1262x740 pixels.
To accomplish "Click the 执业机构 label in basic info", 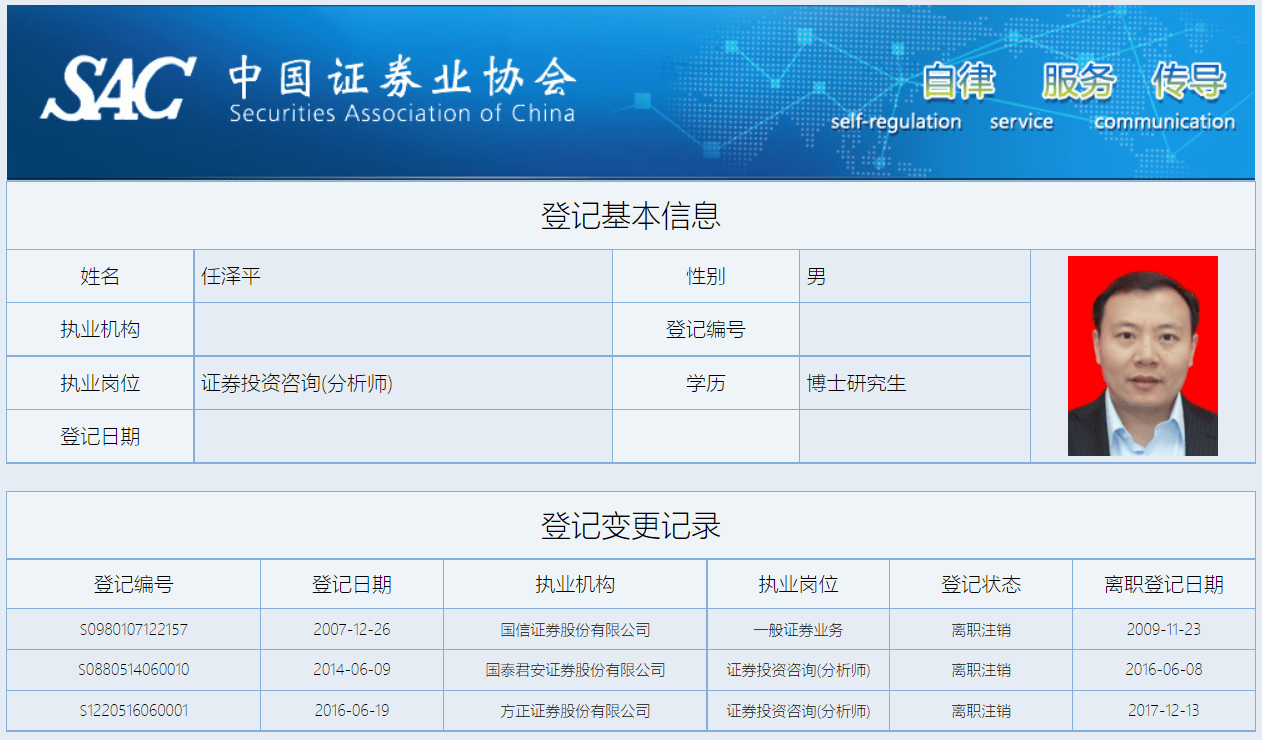I will click(100, 329).
